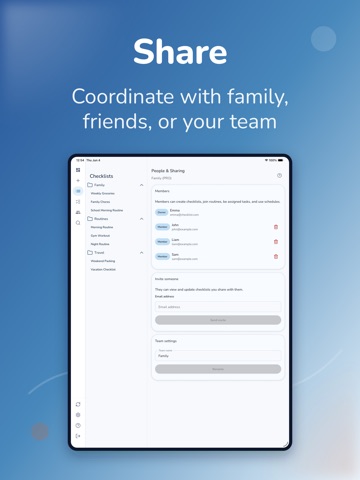Click the Wi-Fi icon in status bar
This screenshot has height=480, width=360.
point(266,160)
